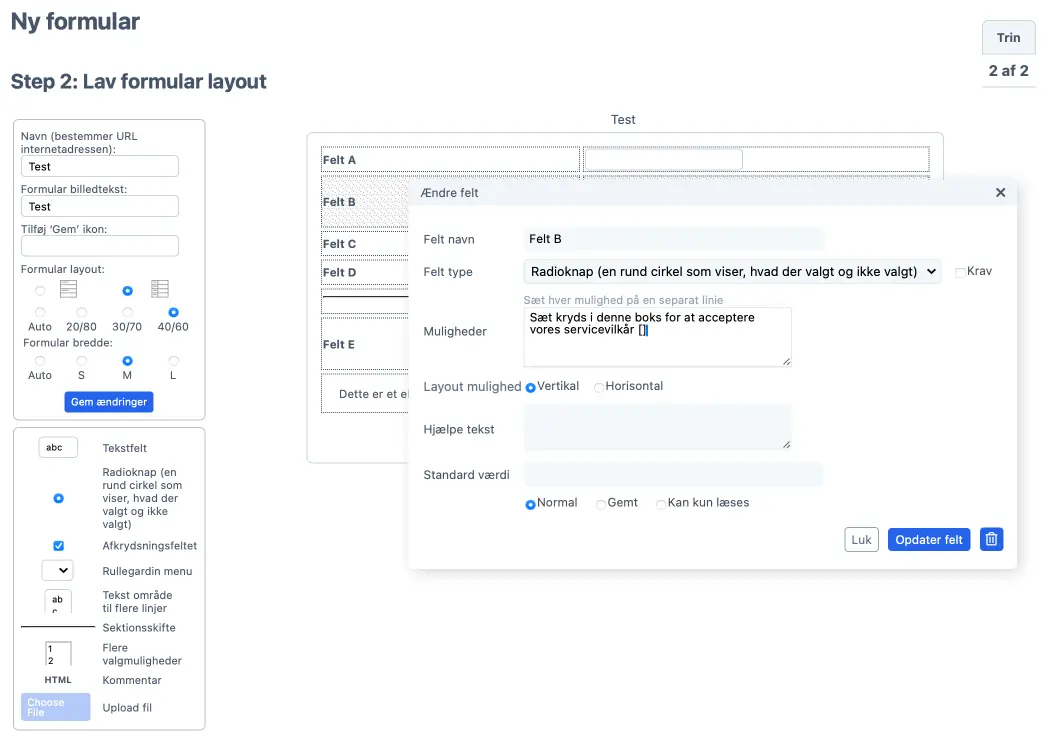
Task: Click the Luk button
Action: [861, 539]
